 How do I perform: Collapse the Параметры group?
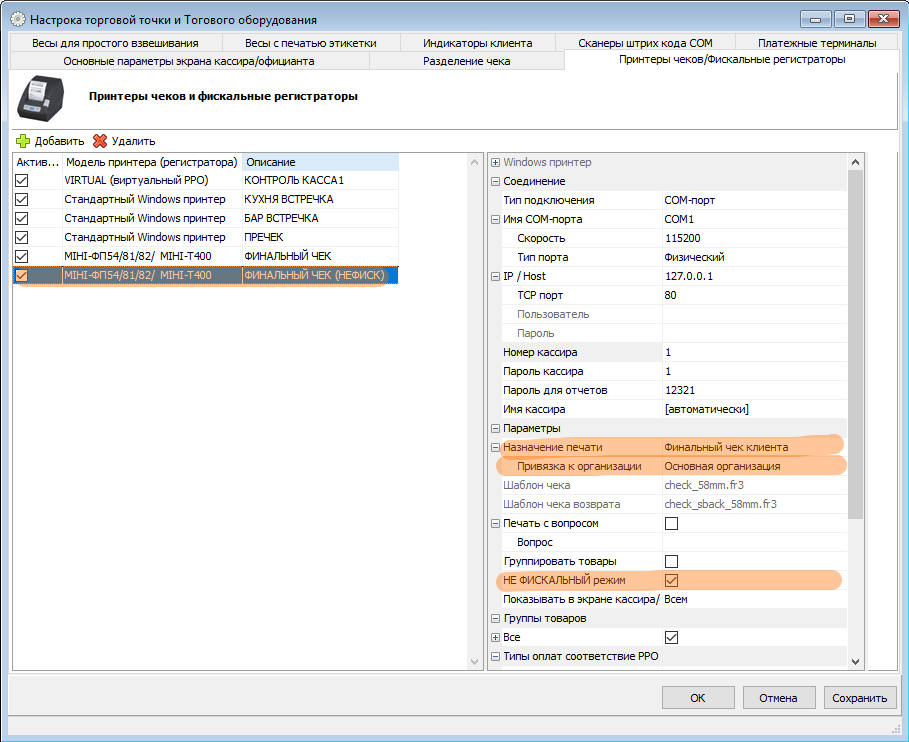495,428
